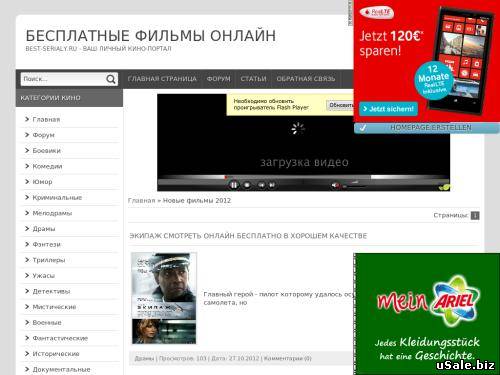The image size is (500, 375).
Task: Open the Драмы category
Action: point(44,229)
